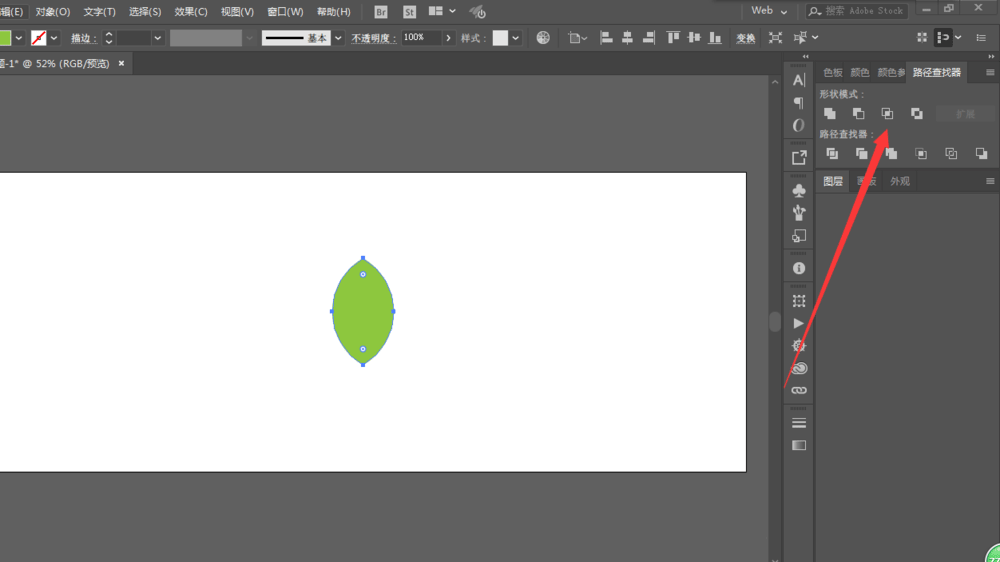Apply the Outline pathfinder
This screenshot has width=1000, height=562.
pos(951,154)
